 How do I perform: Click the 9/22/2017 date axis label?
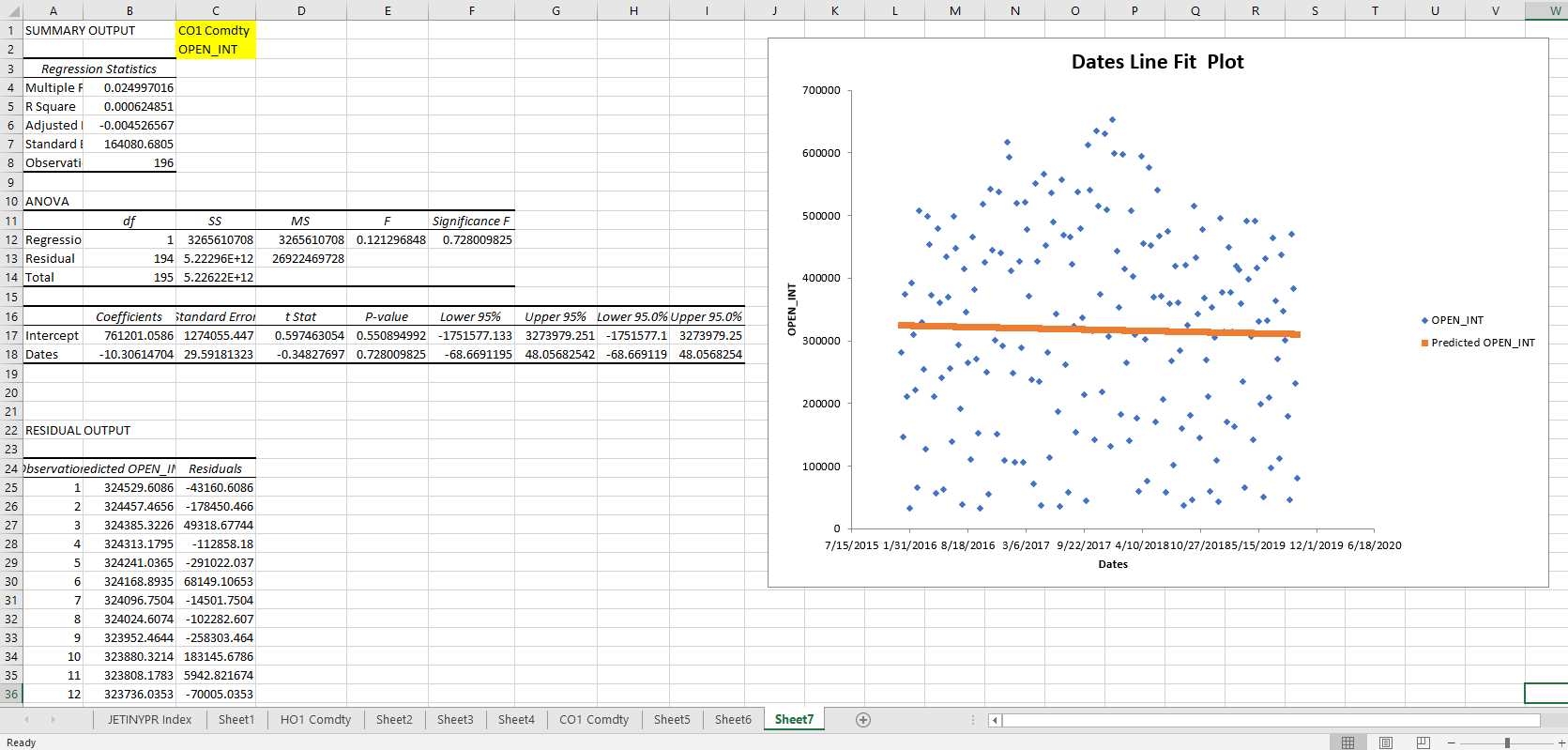pyautogui.click(x=1084, y=545)
